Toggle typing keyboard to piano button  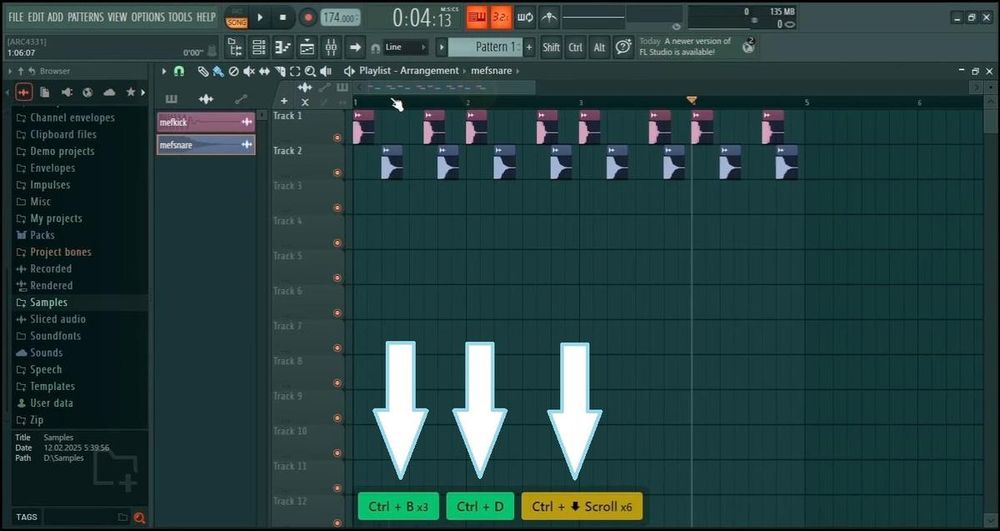point(476,18)
